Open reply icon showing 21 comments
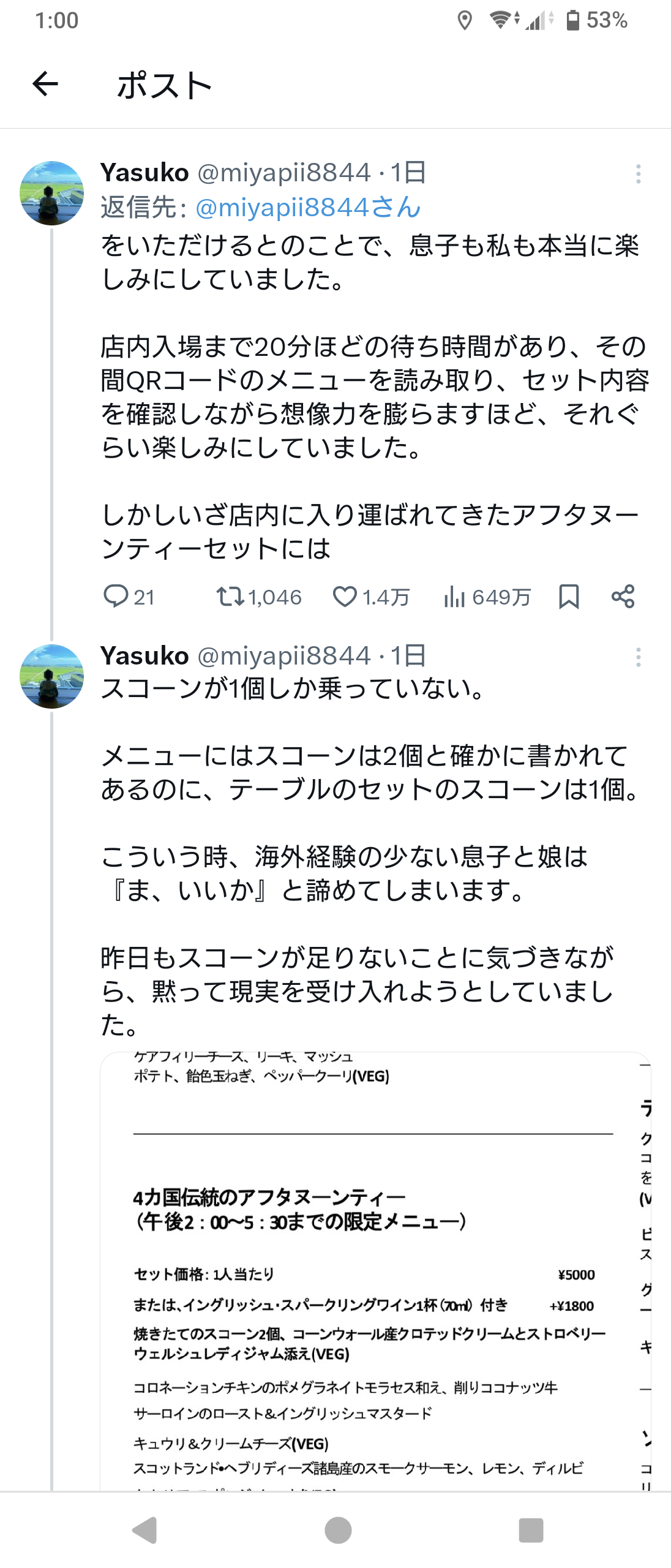671x1568 pixels. tap(116, 596)
